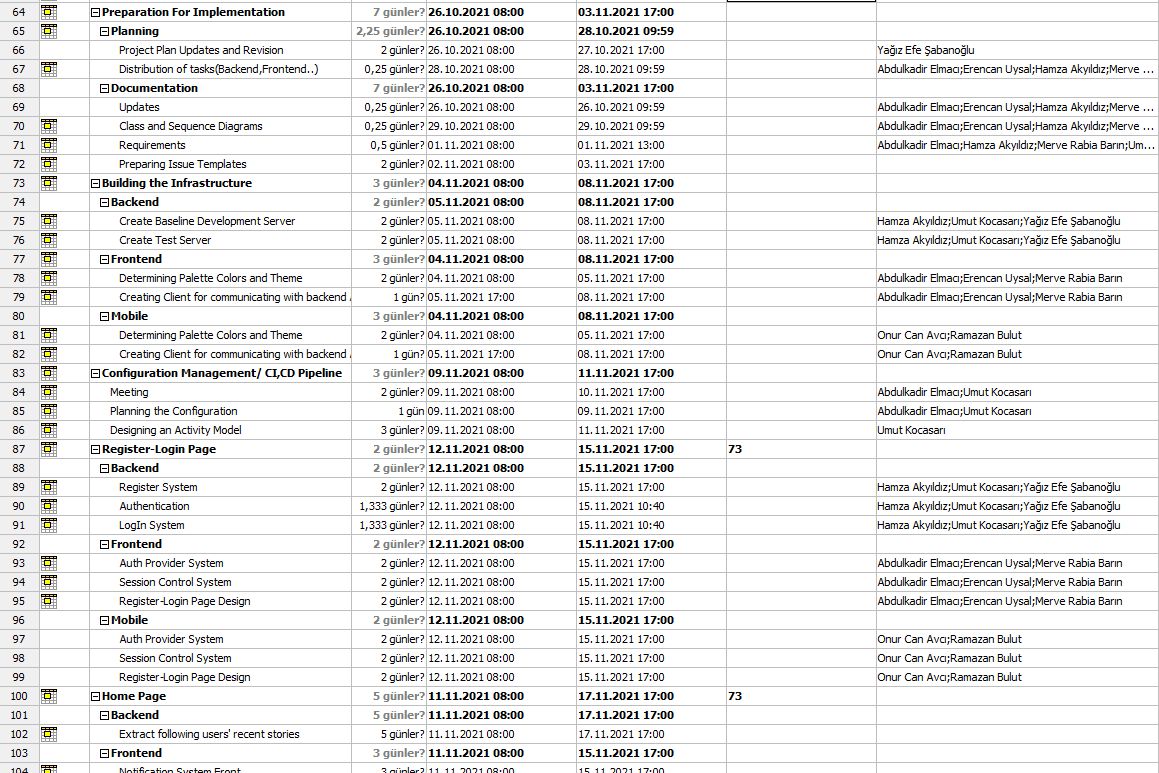The height and width of the screenshot is (773, 1159).
Task: Click the indicator icon for Configuration Management row
Action: 49,373
